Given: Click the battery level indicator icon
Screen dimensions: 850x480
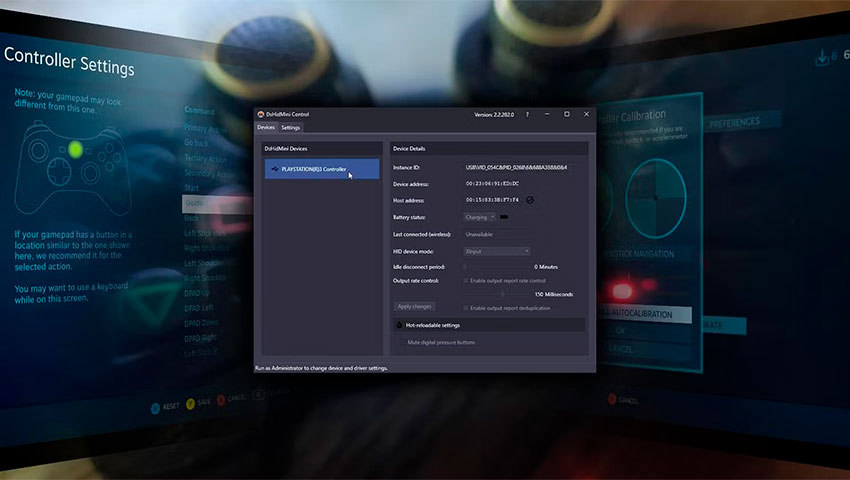Looking at the screenshot, I should [x=504, y=217].
